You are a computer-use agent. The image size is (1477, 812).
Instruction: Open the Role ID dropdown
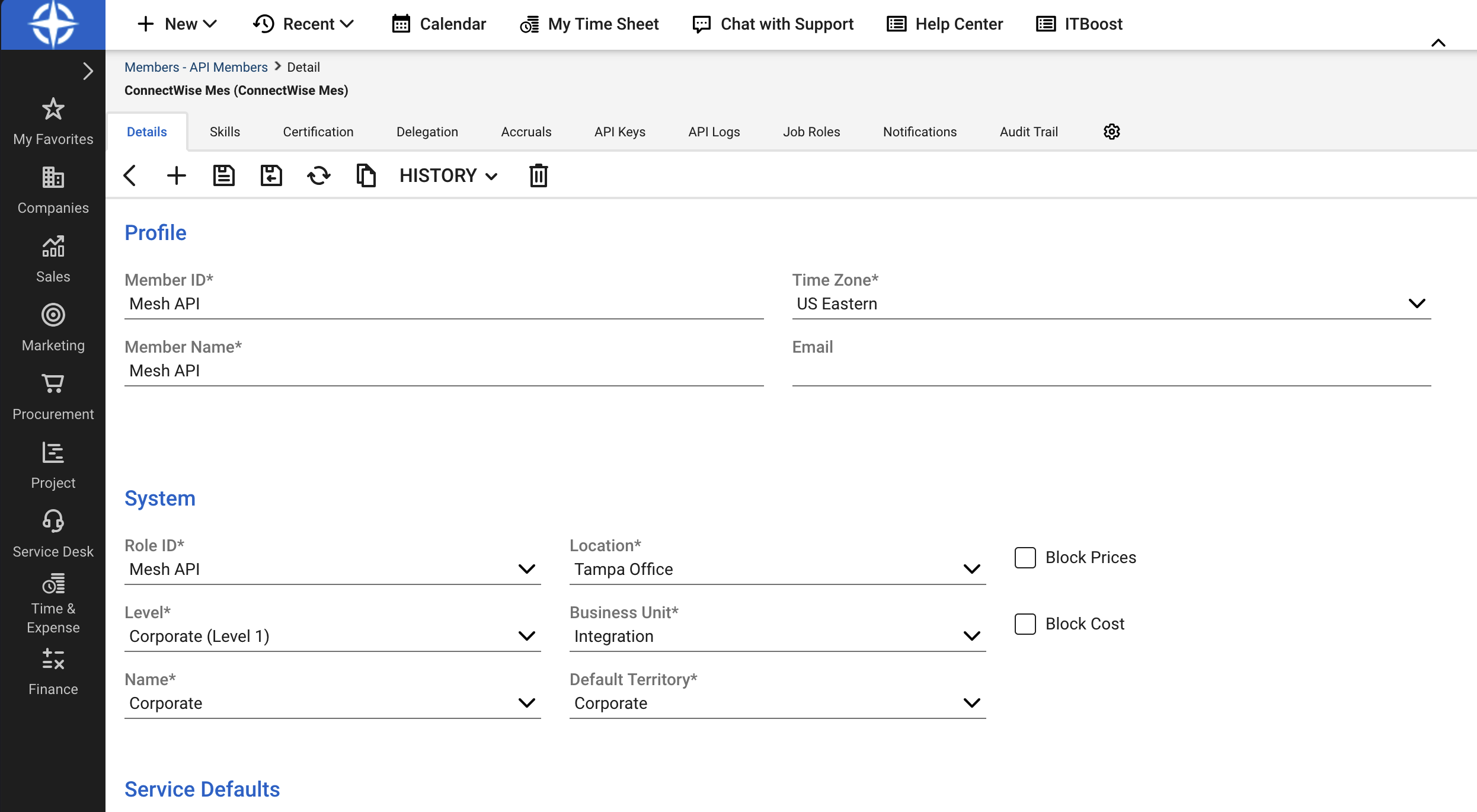click(333, 570)
